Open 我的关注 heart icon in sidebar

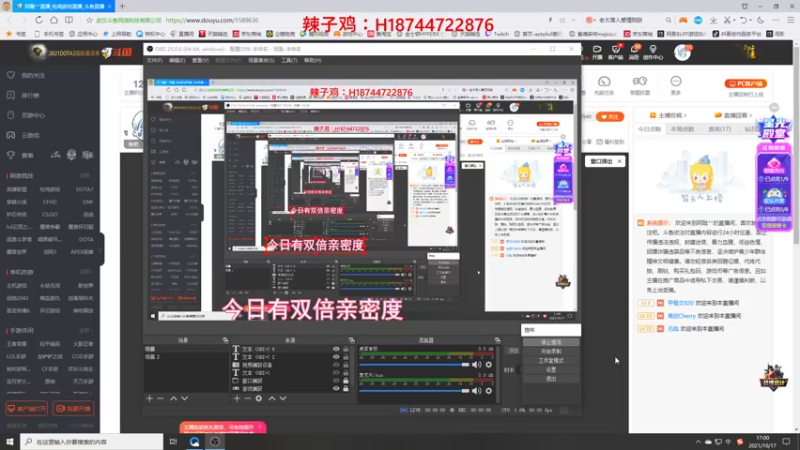coord(11,75)
